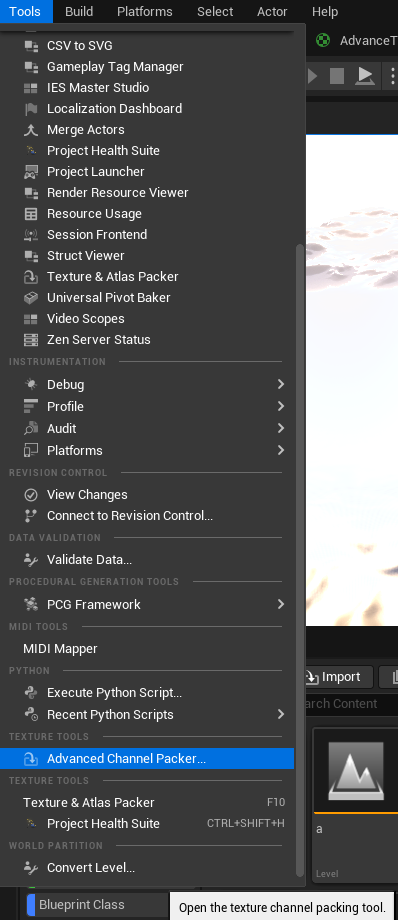Image resolution: width=398 pixels, height=920 pixels.
Task: Open the Tools menu in the menu bar
Action: (x=26, y=11)
